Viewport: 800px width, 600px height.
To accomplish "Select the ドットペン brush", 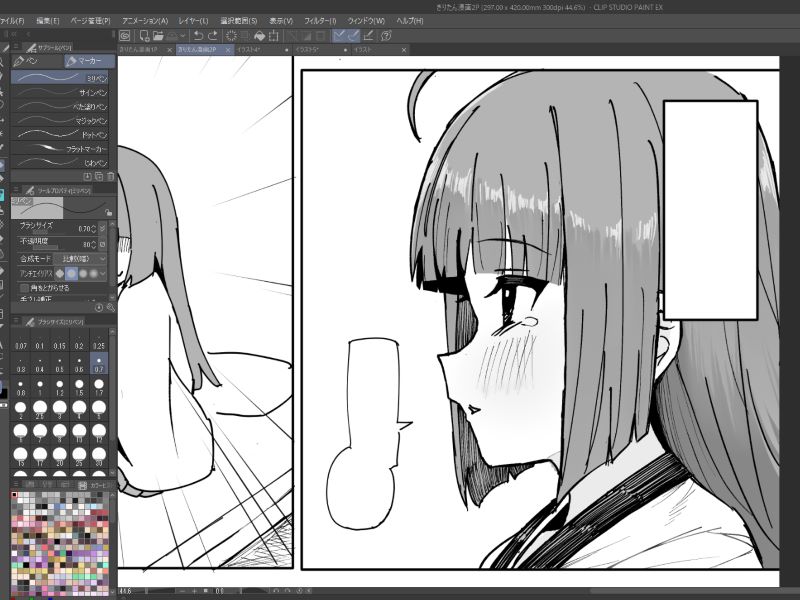I will tap(60, 135).
